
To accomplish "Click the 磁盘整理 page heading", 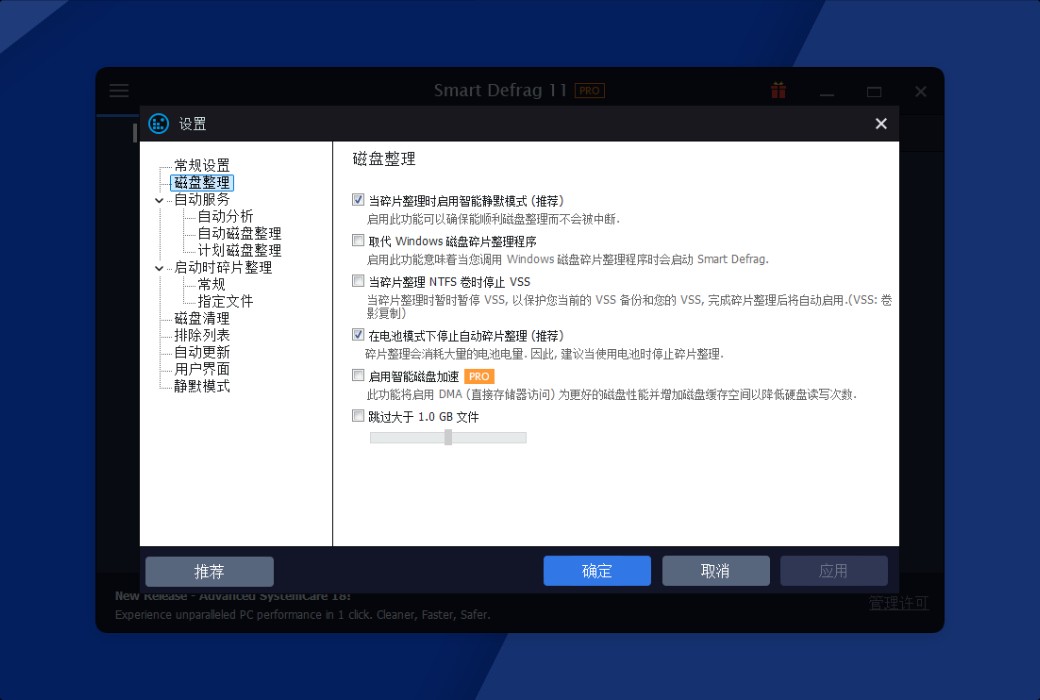I will (x=384, y=159).
